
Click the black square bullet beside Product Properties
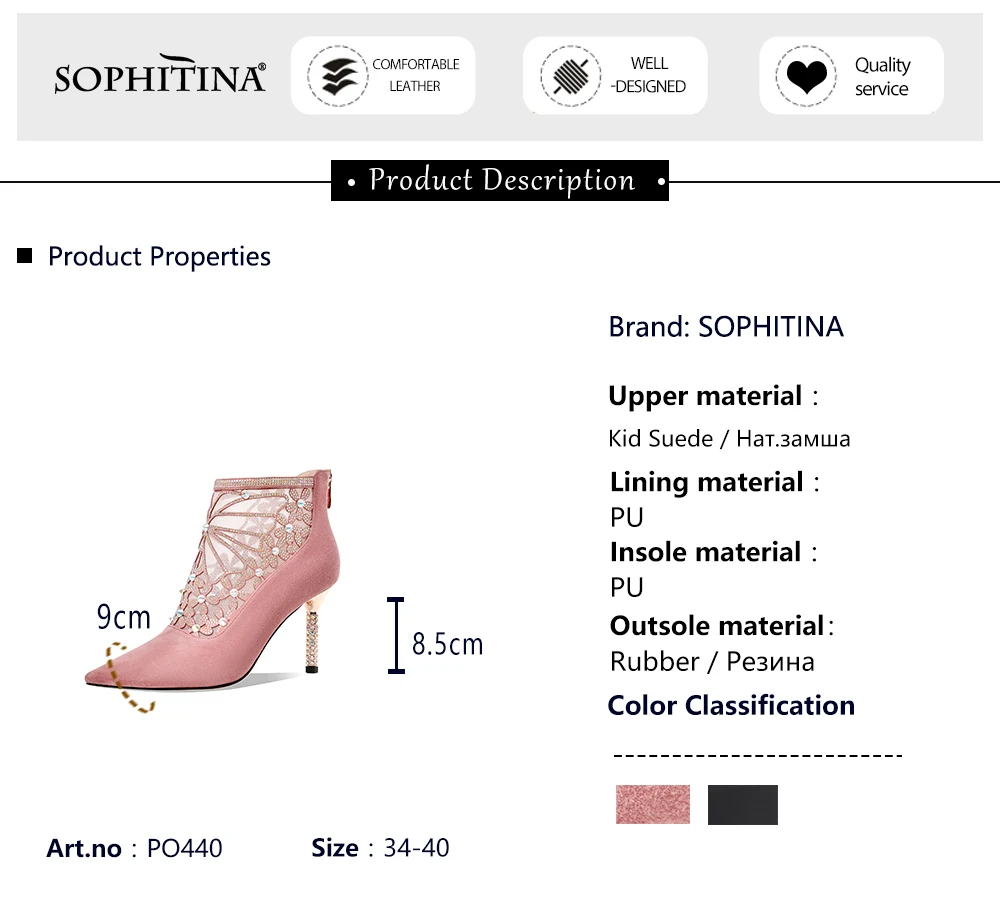[x=25, y=257]
